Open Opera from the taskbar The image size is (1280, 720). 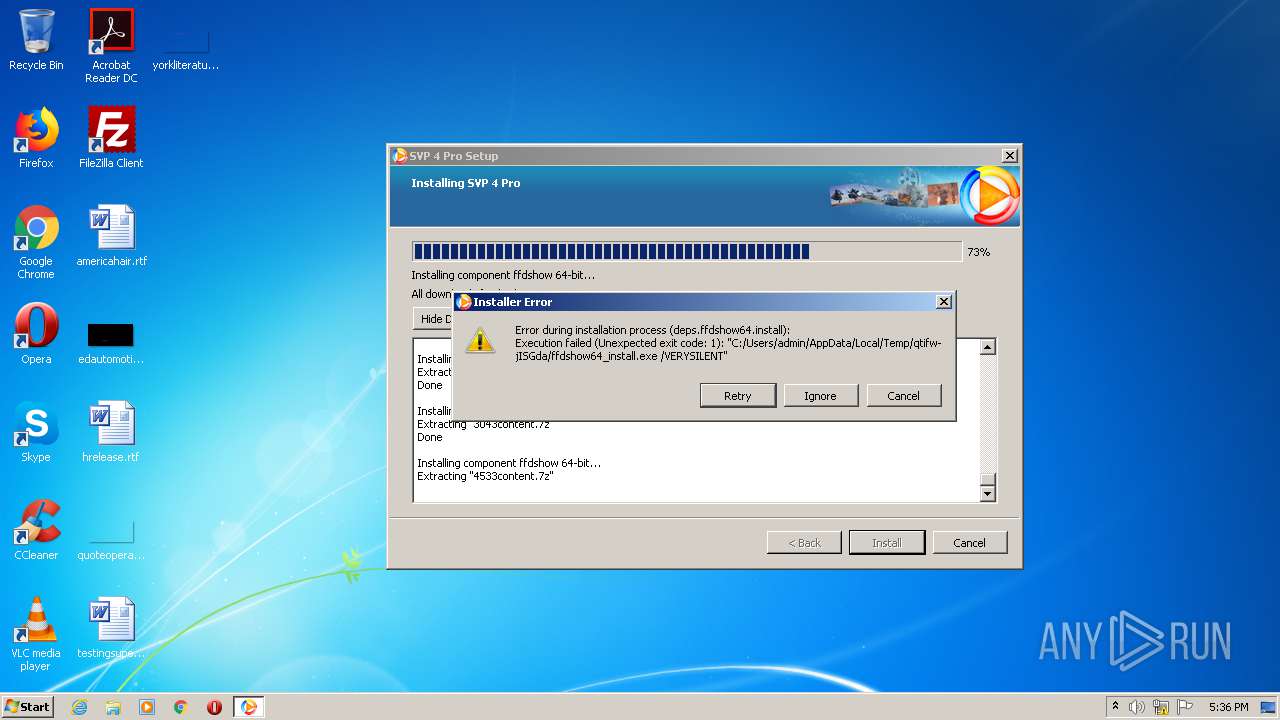tap(214, 707)
